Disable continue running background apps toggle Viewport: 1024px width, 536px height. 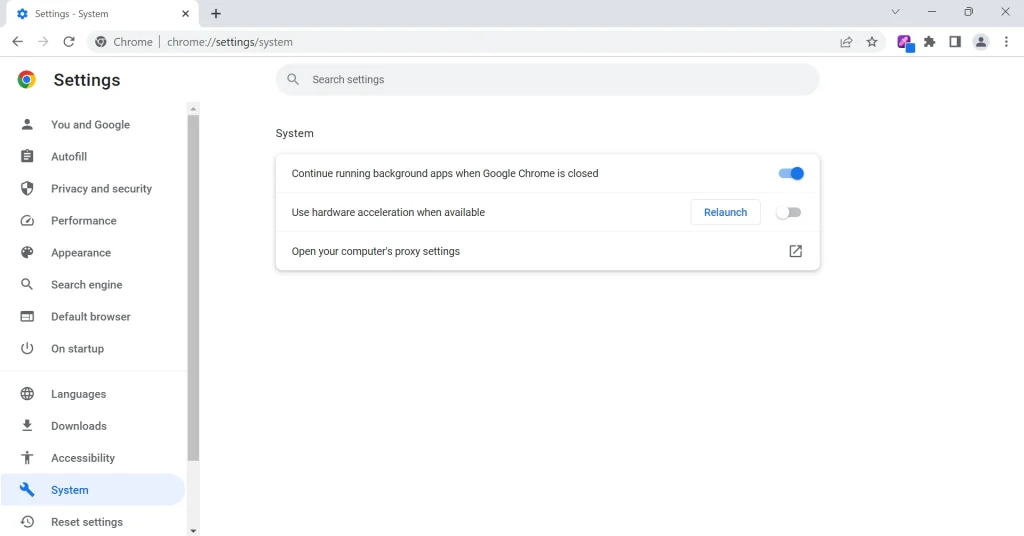click(x=791, y=174)
